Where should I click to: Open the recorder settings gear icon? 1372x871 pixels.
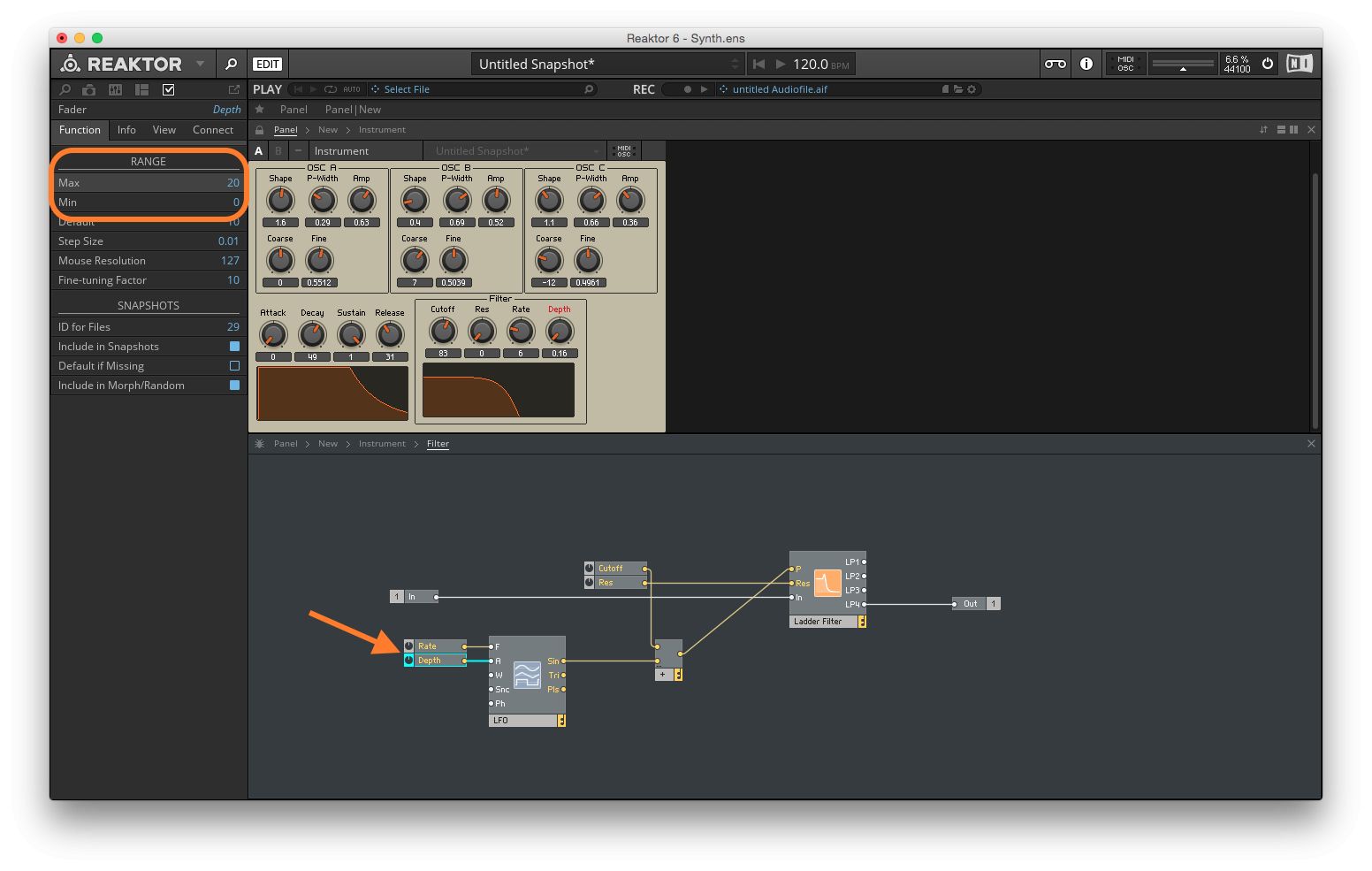972,89
